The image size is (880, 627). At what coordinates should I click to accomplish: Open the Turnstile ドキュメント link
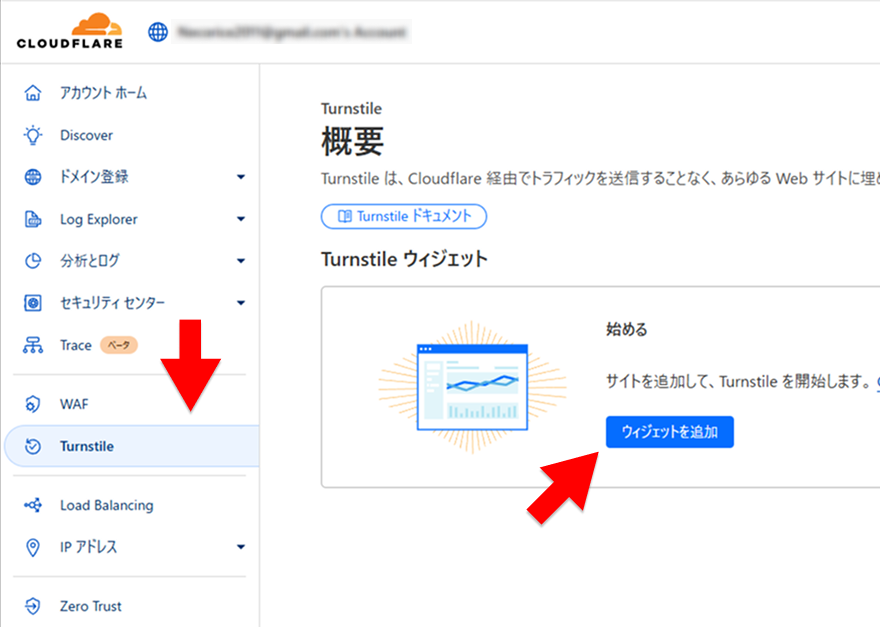[x=403, y=216]
